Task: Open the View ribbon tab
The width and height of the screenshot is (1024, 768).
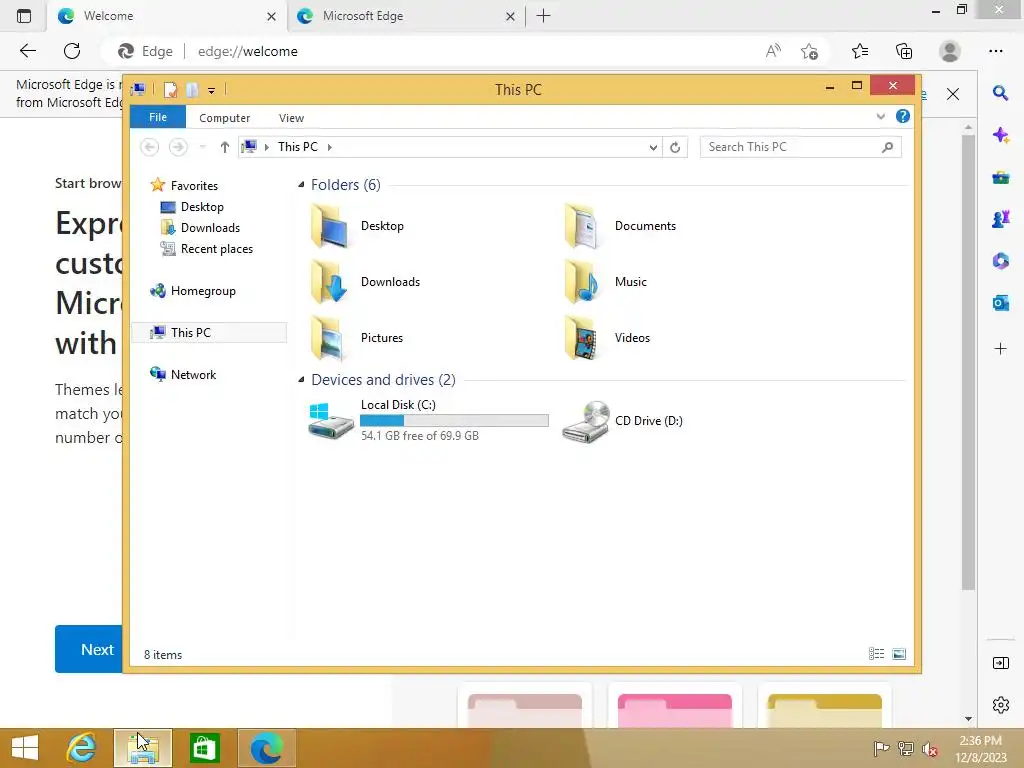Action: click(291, 118)
